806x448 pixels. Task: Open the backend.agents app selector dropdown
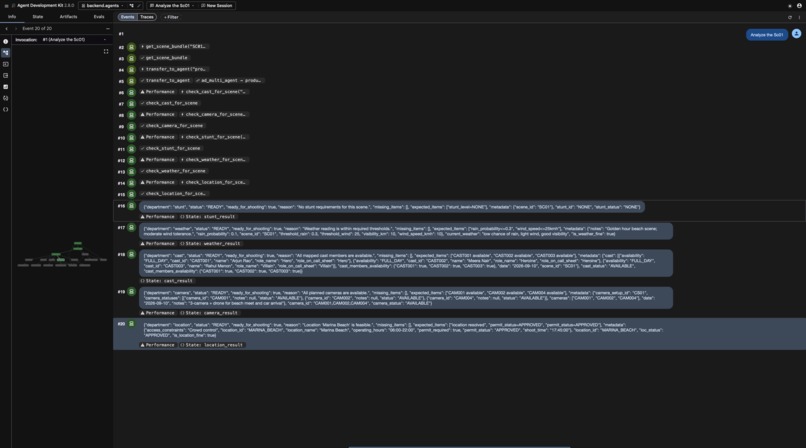[102, 6]
